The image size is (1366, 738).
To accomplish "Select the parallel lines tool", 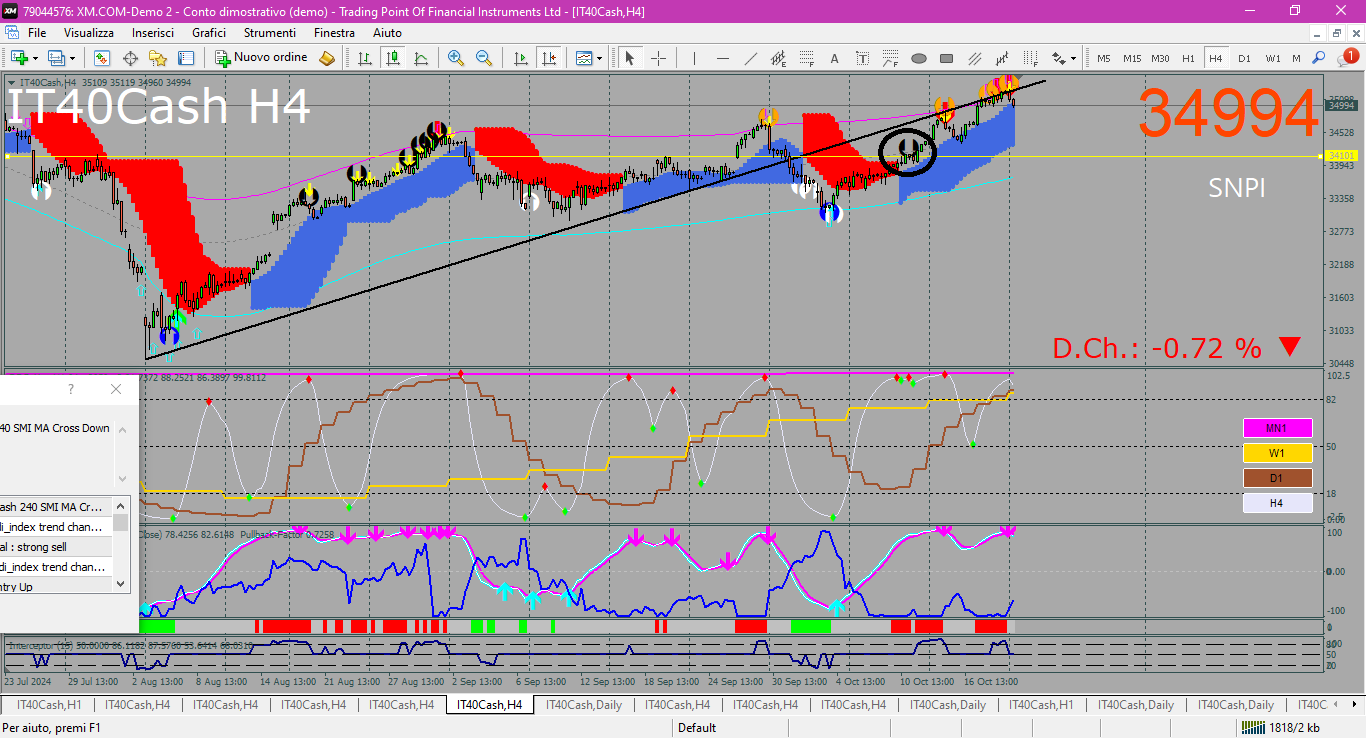I will [974, 58].
